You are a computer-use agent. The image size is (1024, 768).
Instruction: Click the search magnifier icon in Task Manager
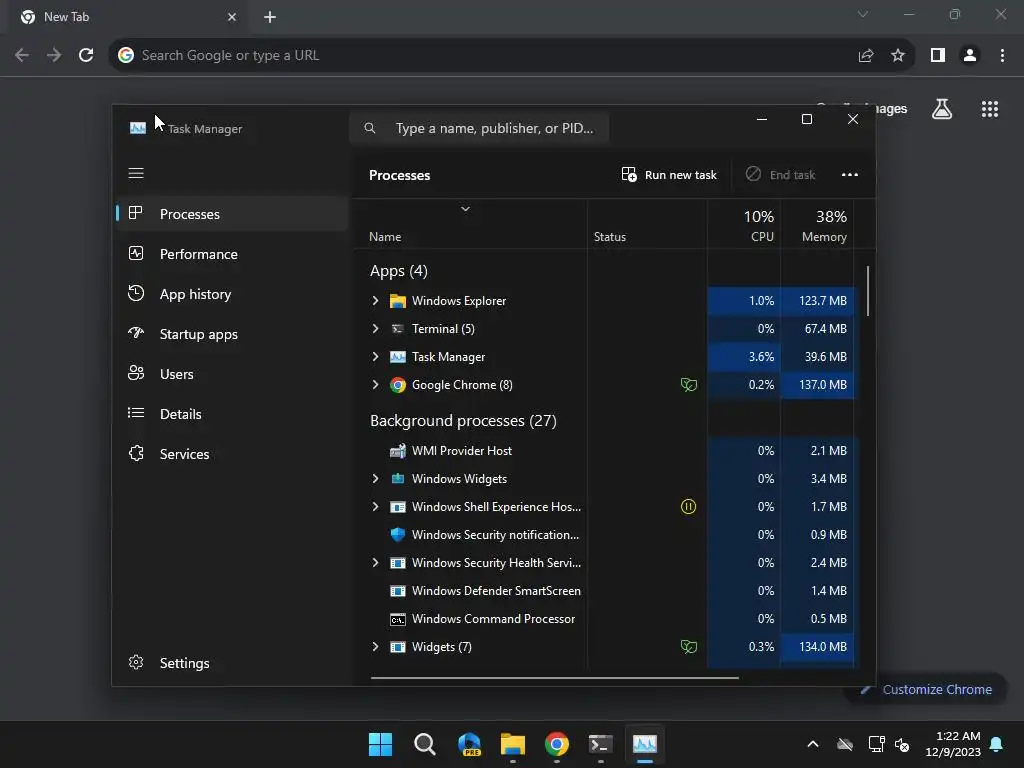[370, 128]
